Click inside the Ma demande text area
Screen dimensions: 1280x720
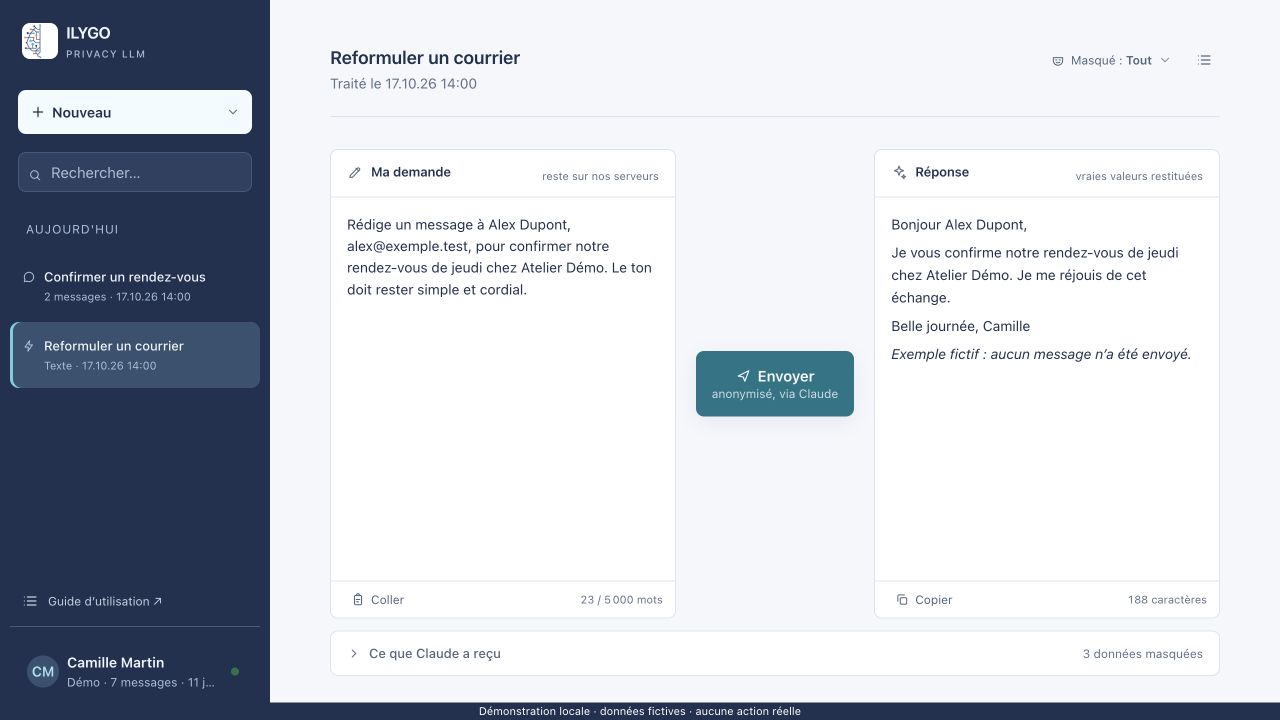pos(503,389)
